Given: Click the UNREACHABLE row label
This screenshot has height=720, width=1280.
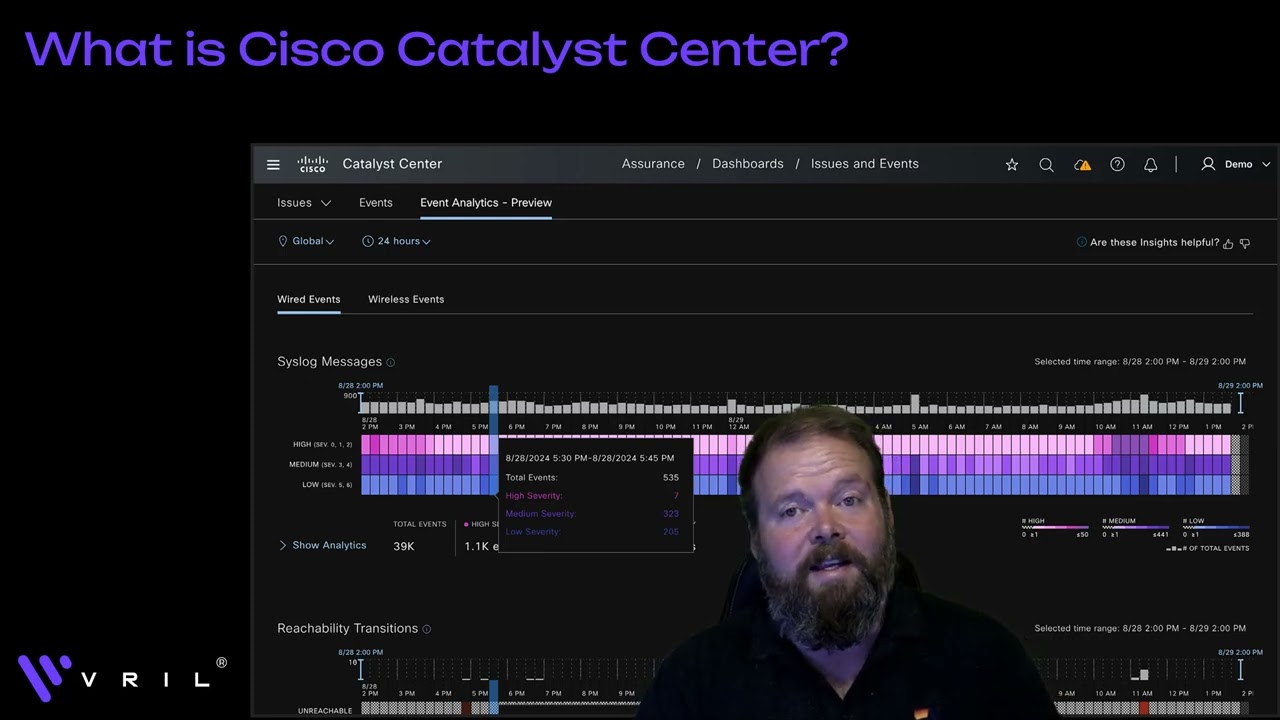Looking at the screenshot, I should tap(325, 711).
